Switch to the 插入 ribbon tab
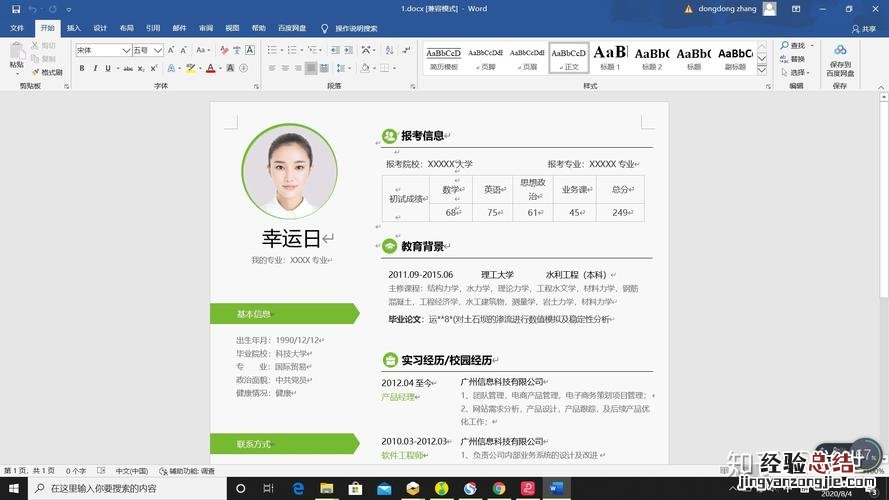 tap(74, 28)
